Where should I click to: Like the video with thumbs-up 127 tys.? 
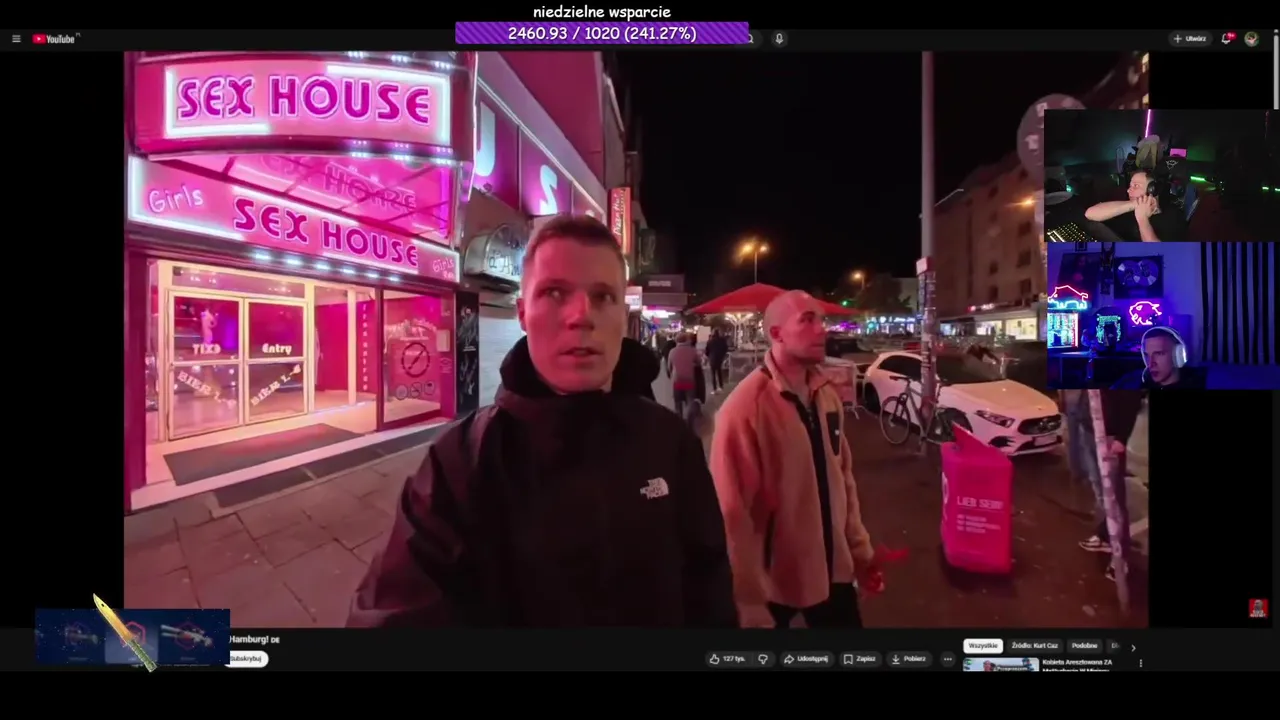(x=728, y=659)
